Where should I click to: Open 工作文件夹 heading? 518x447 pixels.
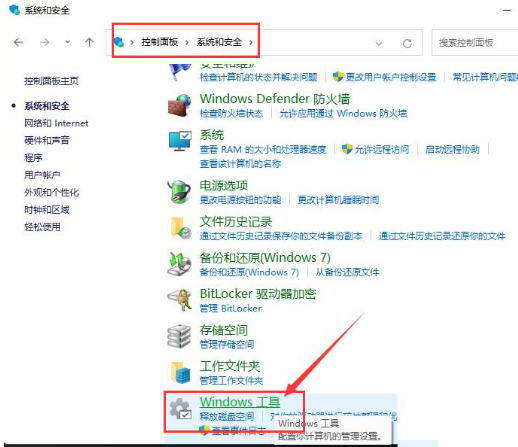pos(230,366)
